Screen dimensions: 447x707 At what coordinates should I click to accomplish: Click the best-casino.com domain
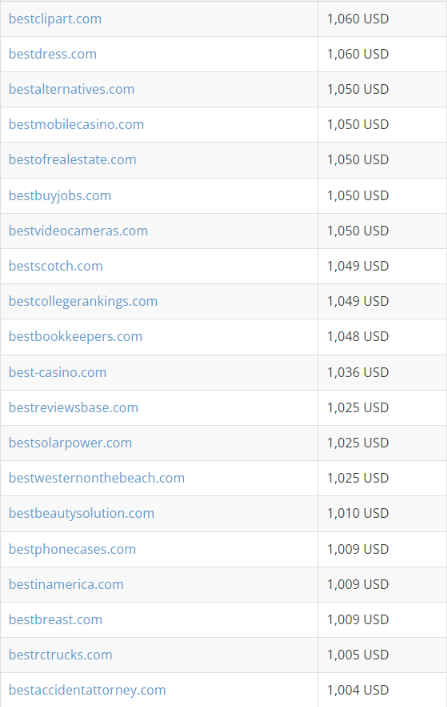tap(57, 372)
